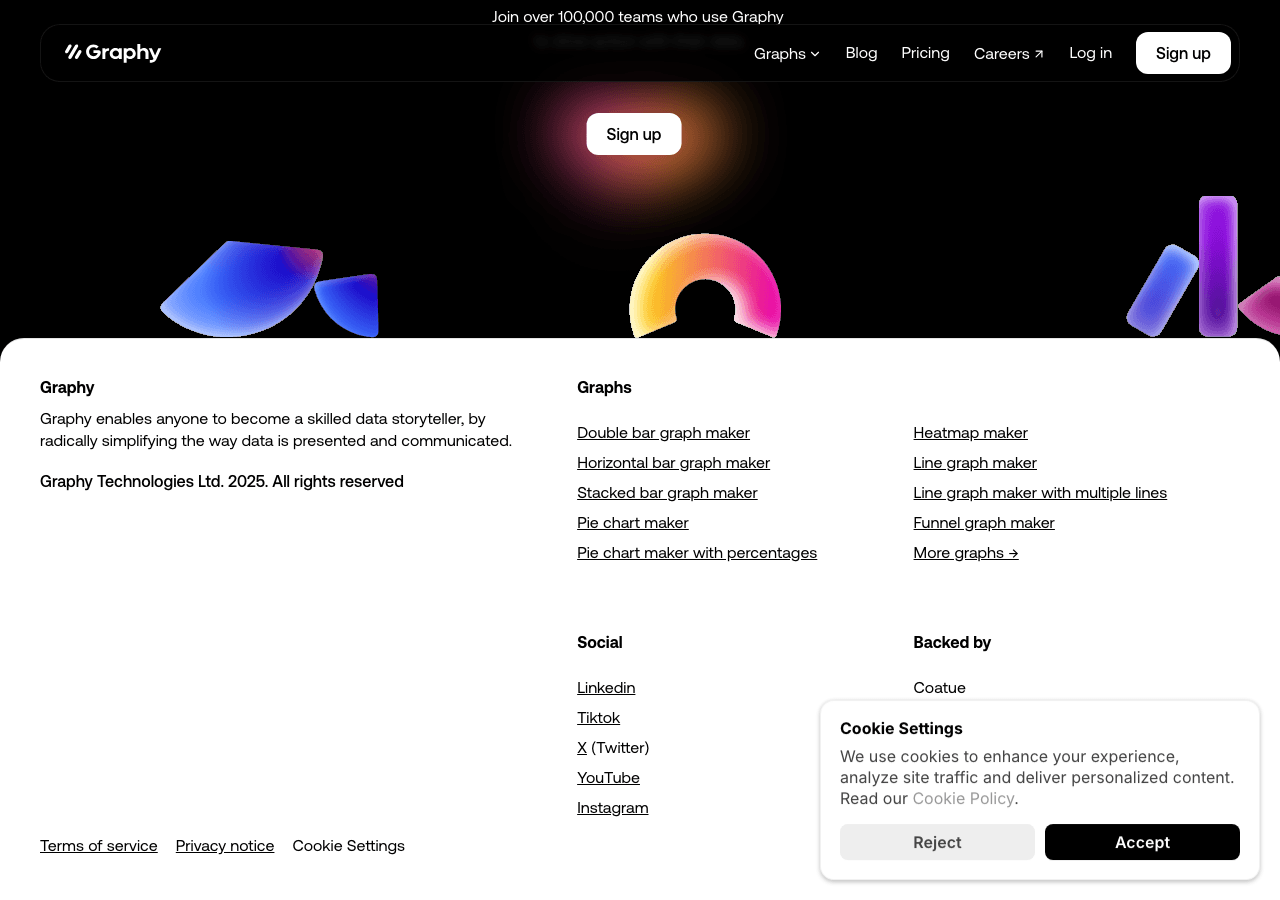Open Line graph maker with multiple lines
This screenshot has height=900, width=1280.
(1040, 492)
